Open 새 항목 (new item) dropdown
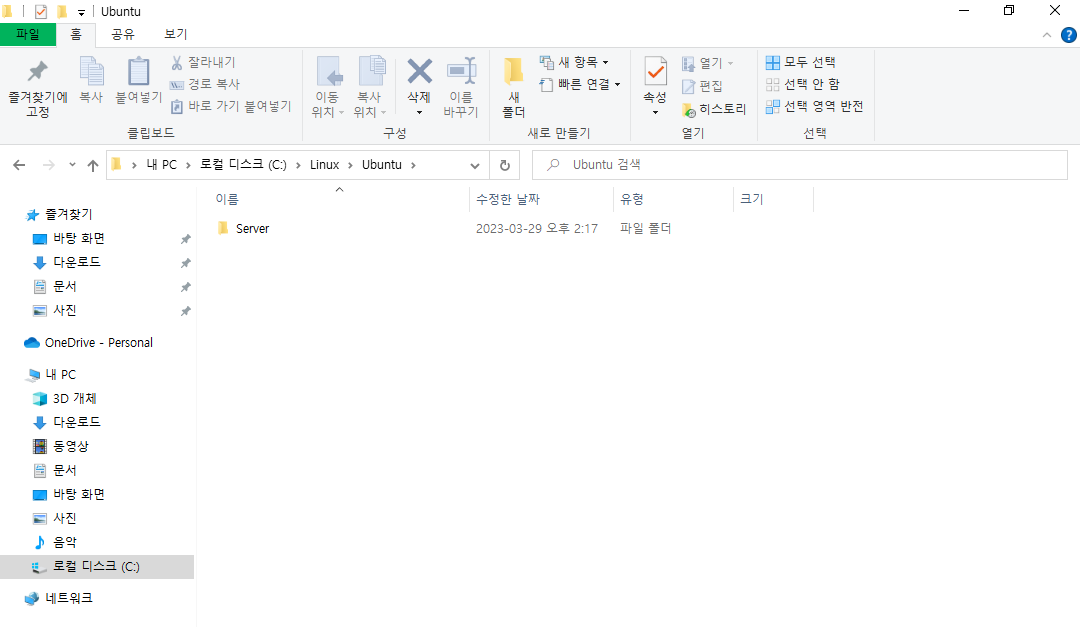The image size is (1080, 627). click(574, 63)
